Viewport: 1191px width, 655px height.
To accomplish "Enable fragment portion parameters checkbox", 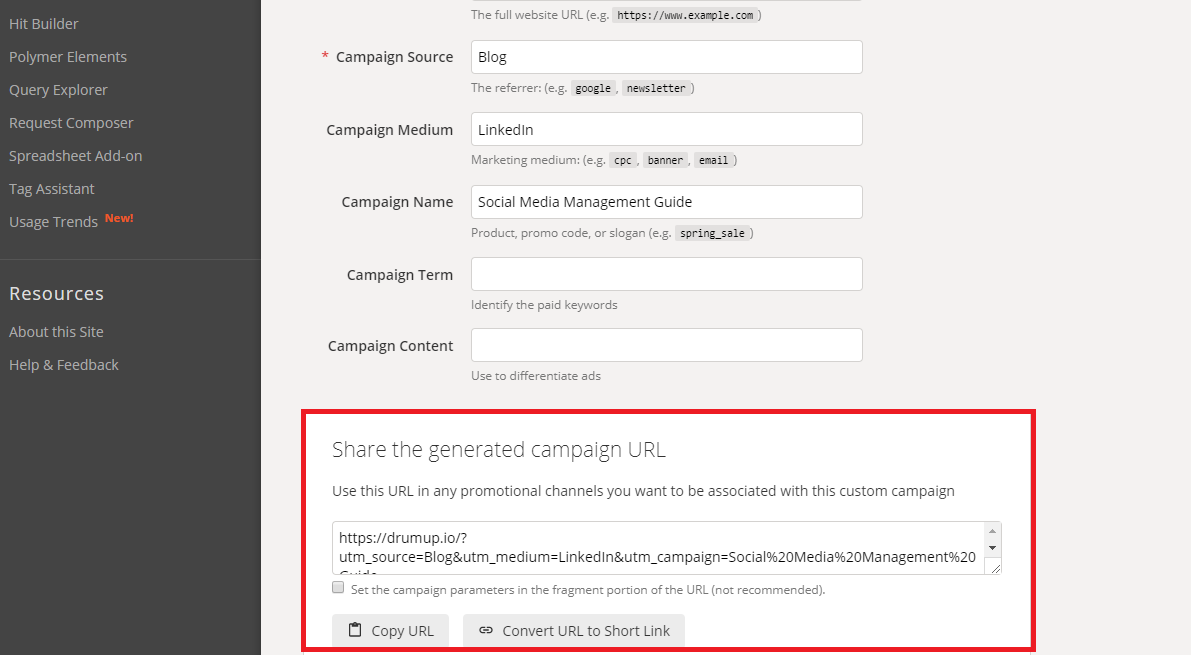I will click(338, 587).
